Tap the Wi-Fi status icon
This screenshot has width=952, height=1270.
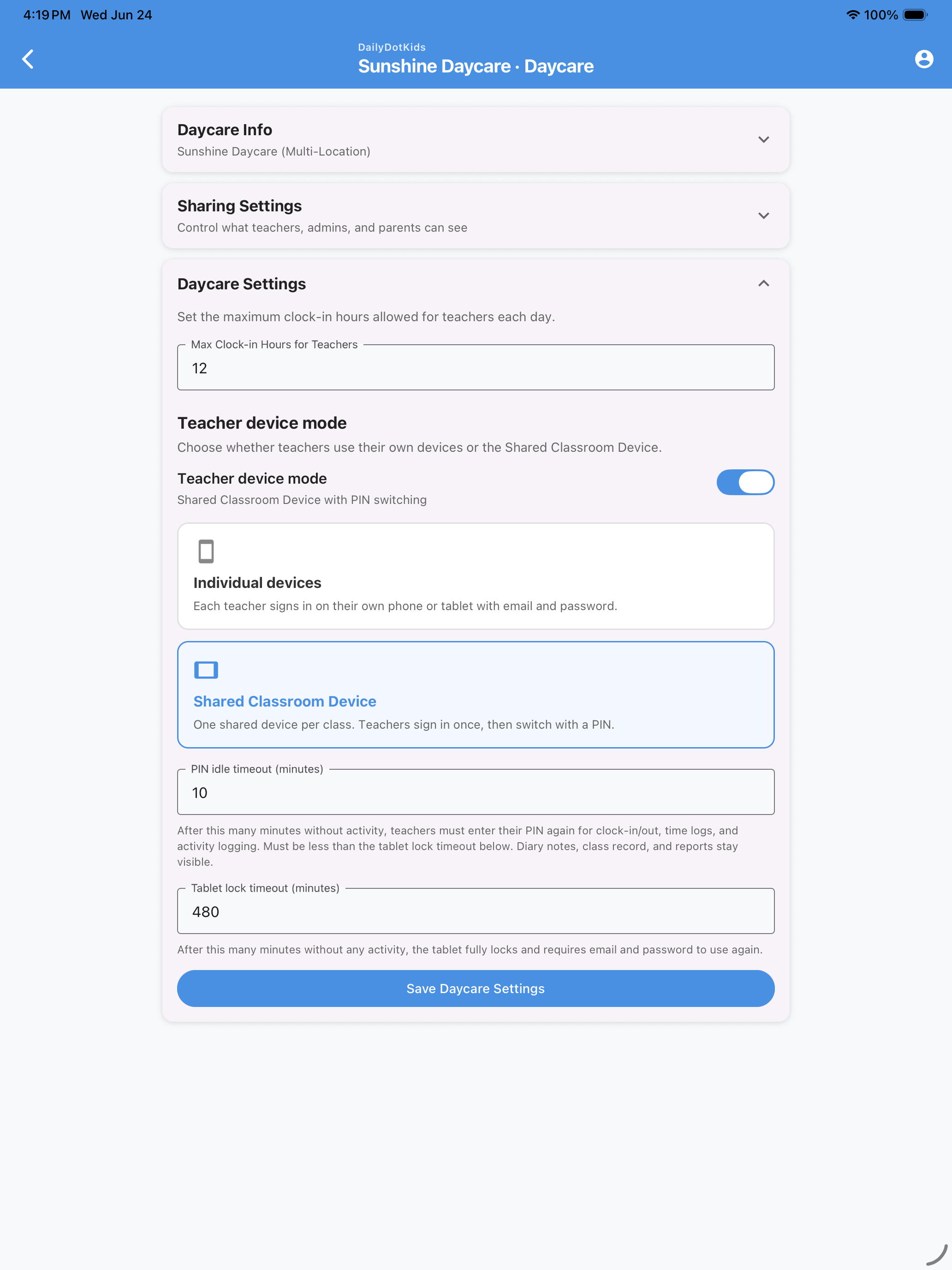[x=853, y=15]
